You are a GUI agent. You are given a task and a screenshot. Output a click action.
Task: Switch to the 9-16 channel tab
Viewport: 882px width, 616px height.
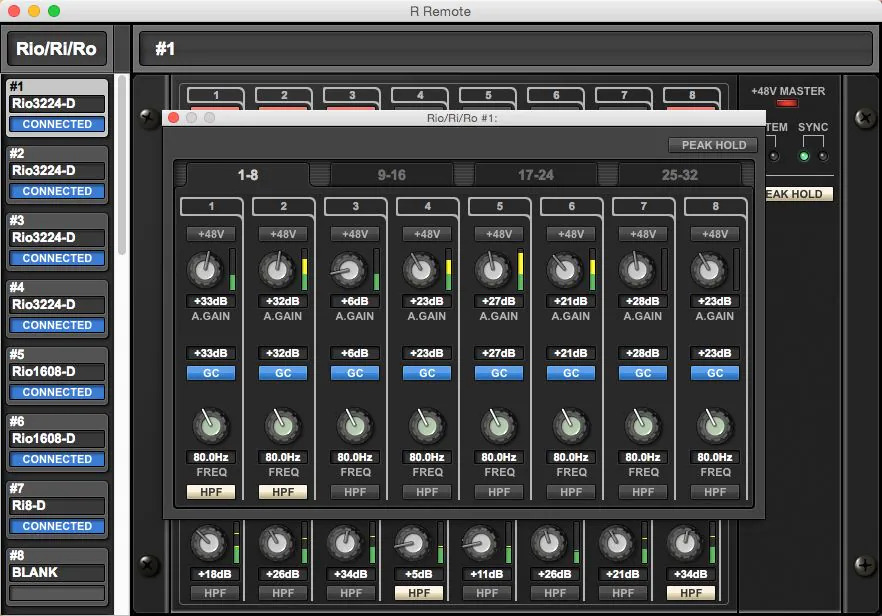coord(391,175)
